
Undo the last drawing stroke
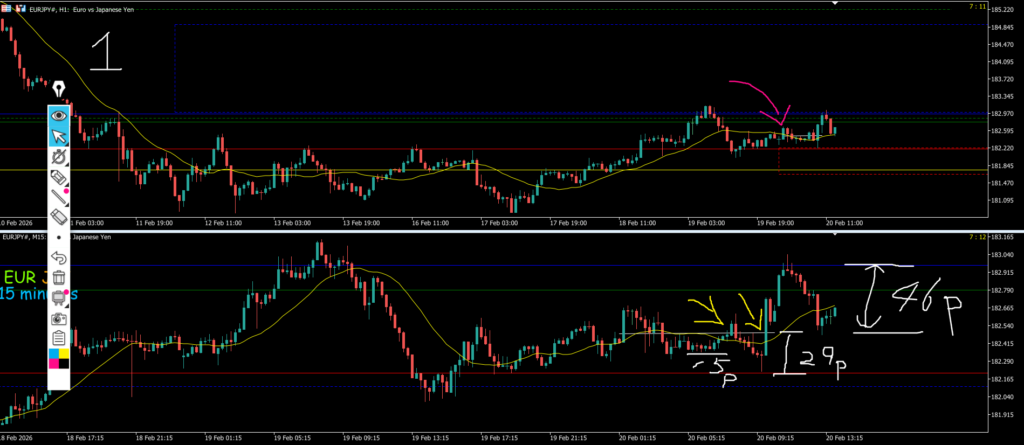point(59,258)
